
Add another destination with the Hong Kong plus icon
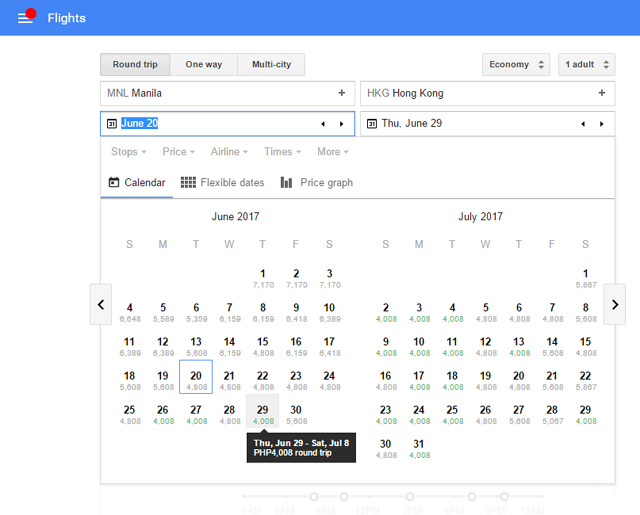tap(602, 93)
